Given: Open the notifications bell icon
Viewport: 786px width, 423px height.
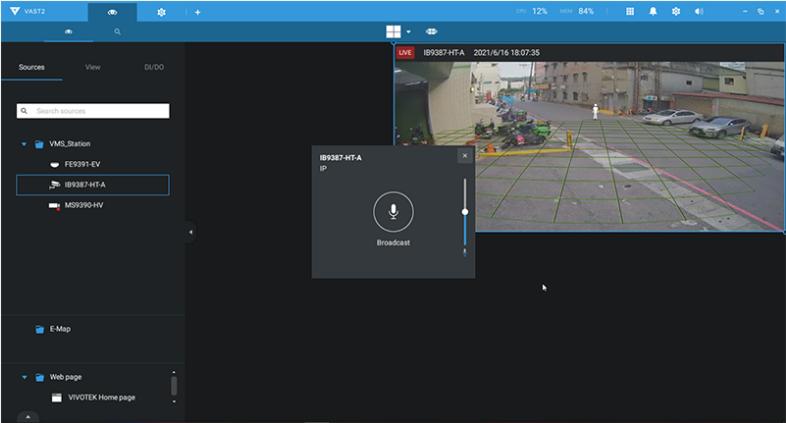Looking at the screenshot, I should click(x=653, y=12).
